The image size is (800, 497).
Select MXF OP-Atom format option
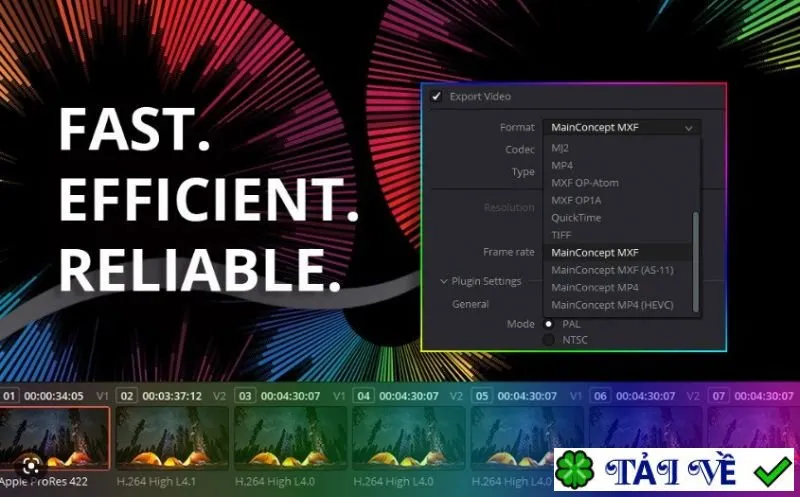[x=585, y=183]
